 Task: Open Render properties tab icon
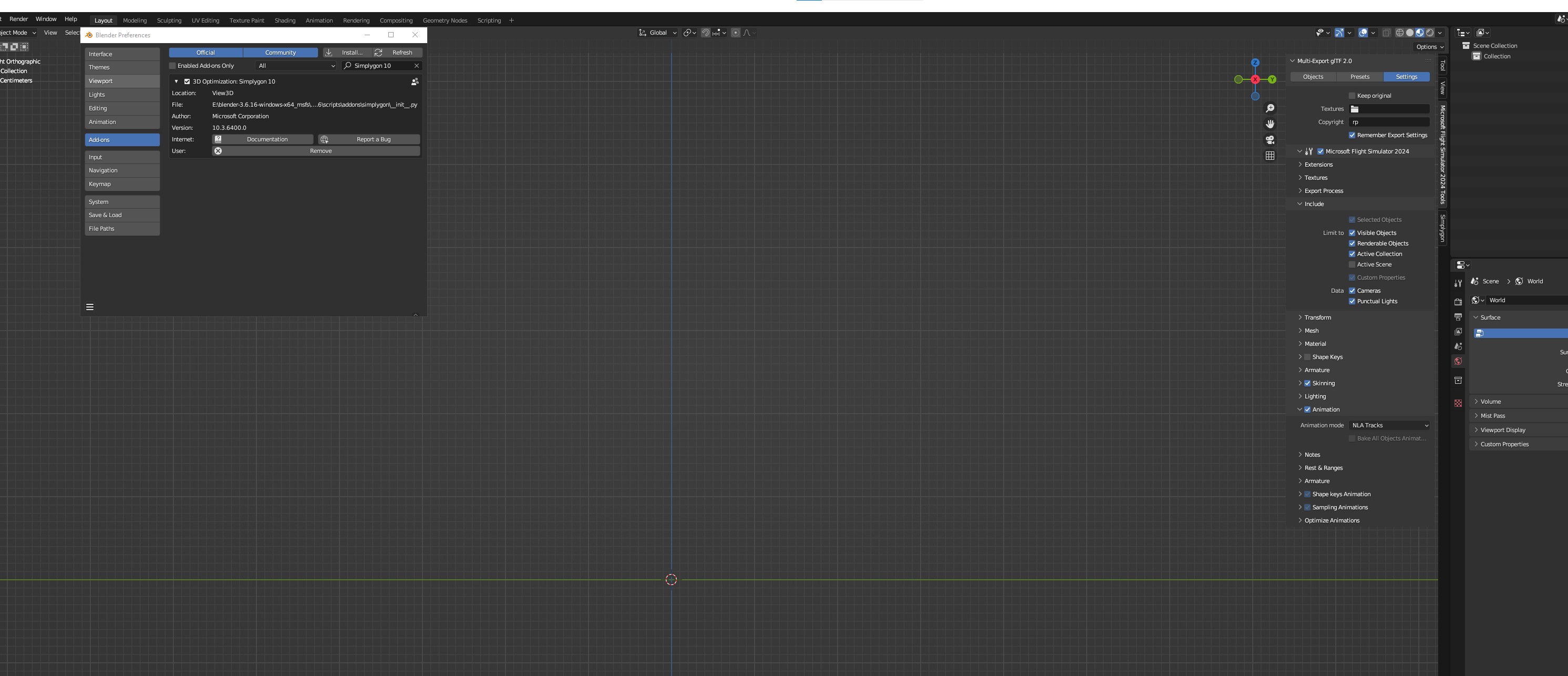(x=1458, y=302)
